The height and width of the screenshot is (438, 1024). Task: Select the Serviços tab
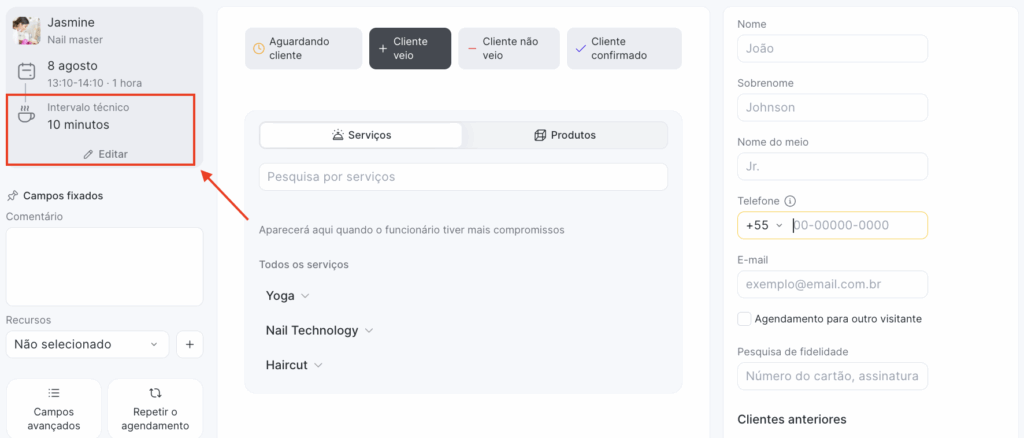click(x=361, y=135)
